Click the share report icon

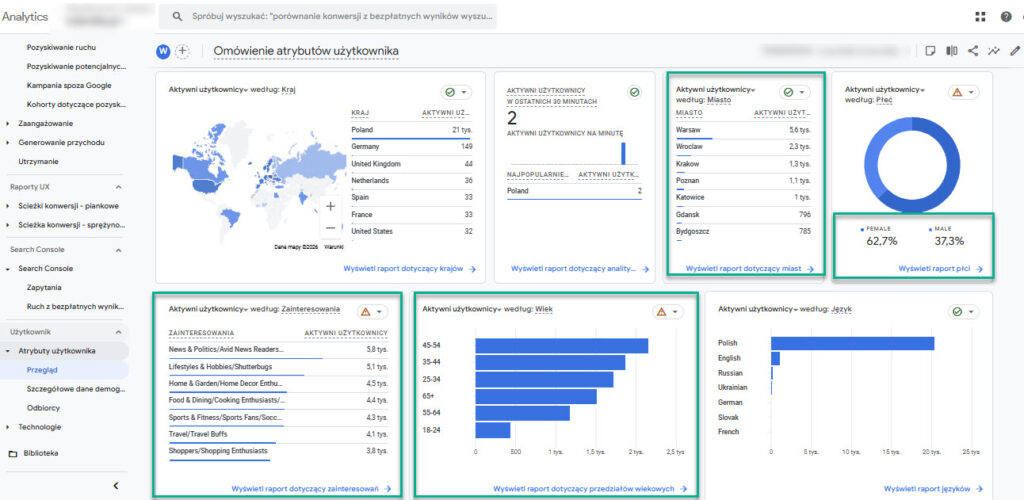pos(973,51)
